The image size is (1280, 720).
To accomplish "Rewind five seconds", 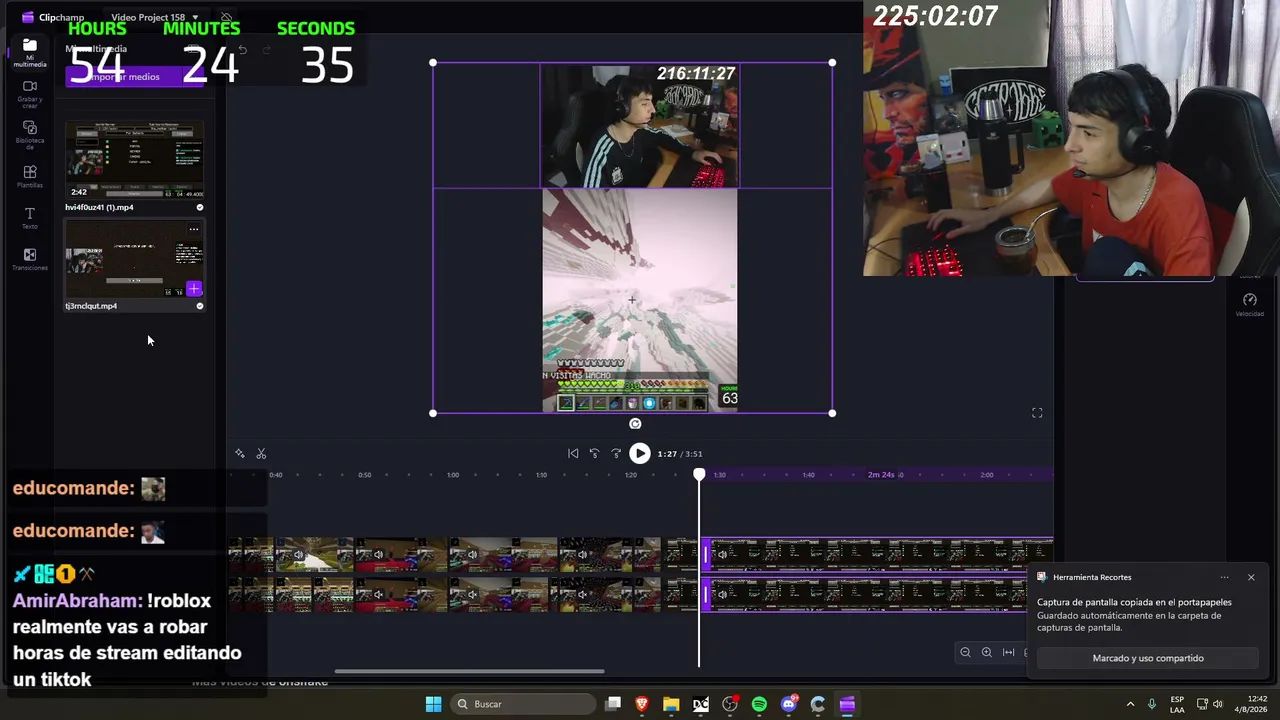I will (594, 454).
